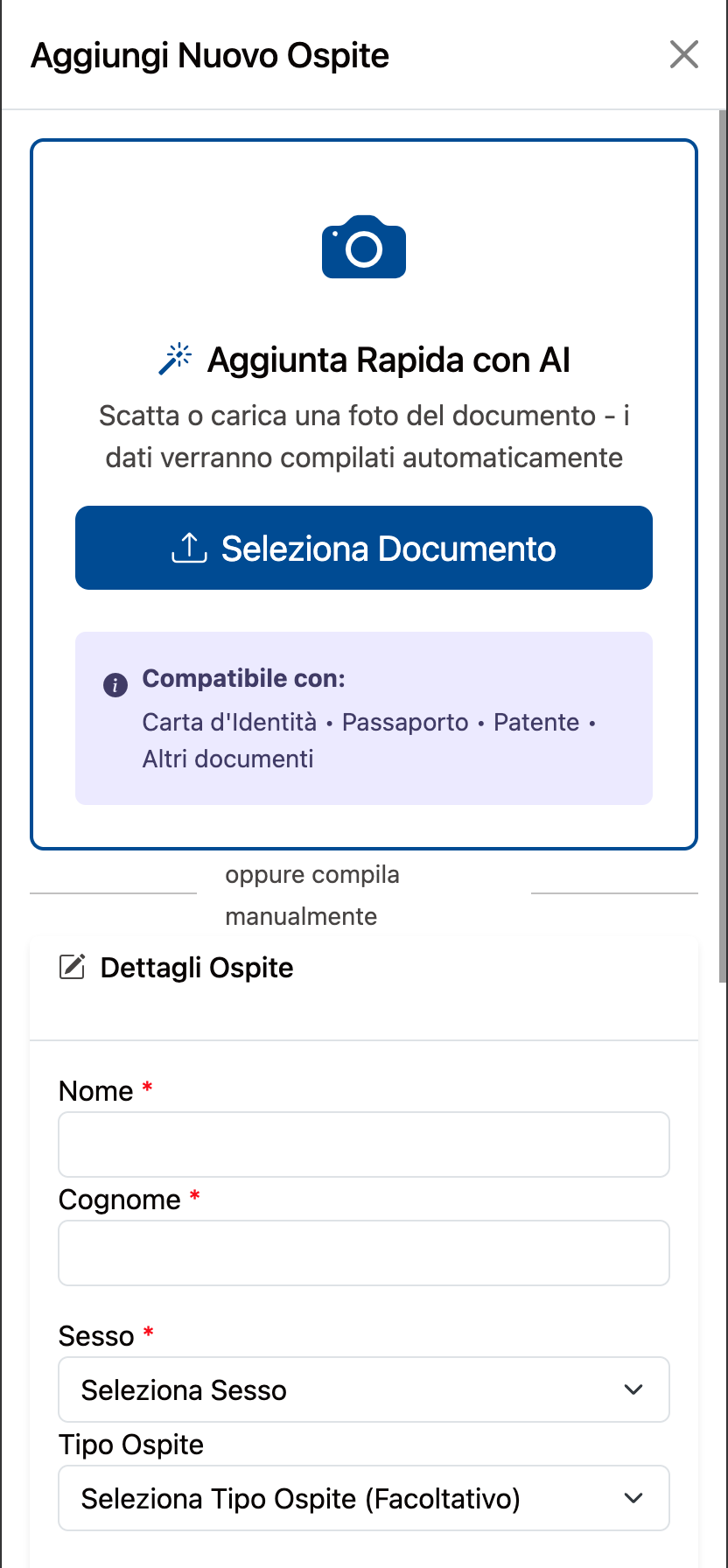Click the Aggiunta Rapida con AI heading

[388, 360]
